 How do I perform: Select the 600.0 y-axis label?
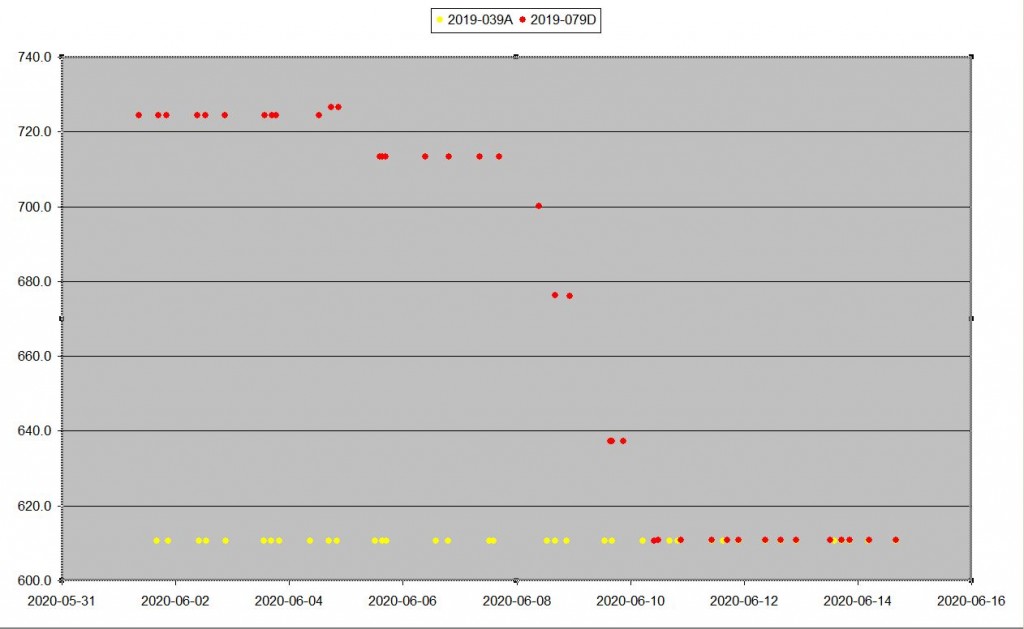[x=34, y=581]
